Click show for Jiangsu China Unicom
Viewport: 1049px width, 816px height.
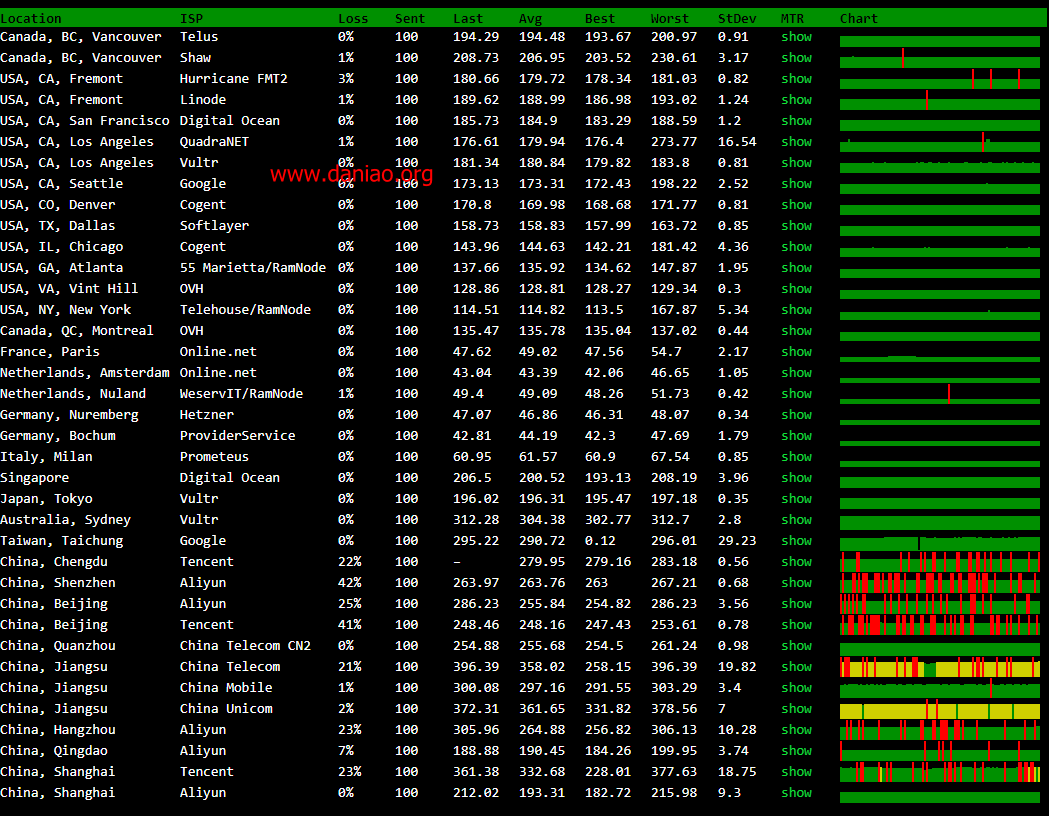point(796,709)
